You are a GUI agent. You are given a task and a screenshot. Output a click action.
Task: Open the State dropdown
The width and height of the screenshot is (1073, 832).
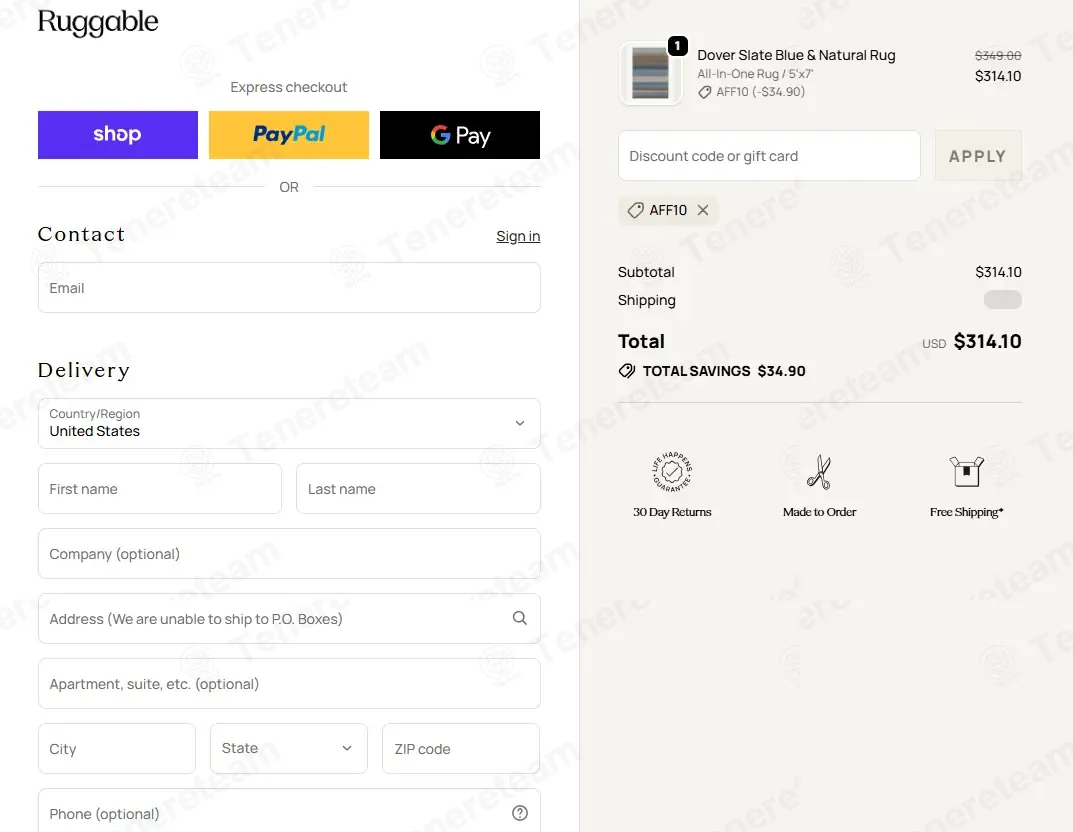click(x=289, y=749)
